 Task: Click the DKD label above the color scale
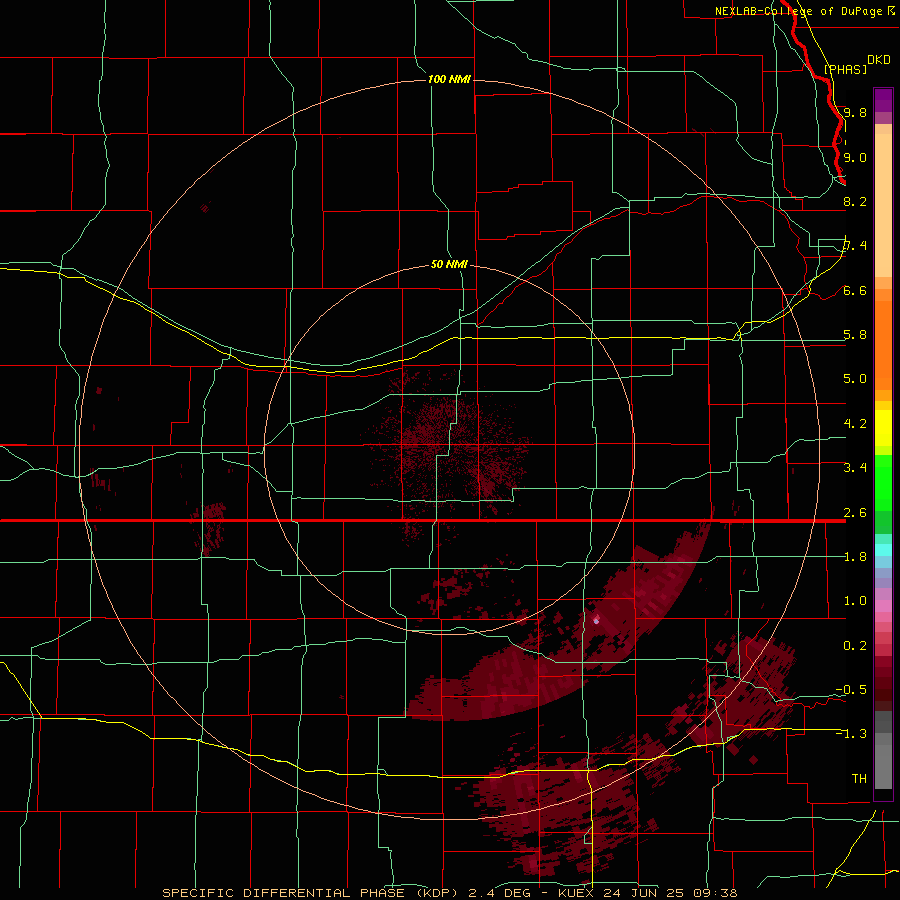[879, 60]
